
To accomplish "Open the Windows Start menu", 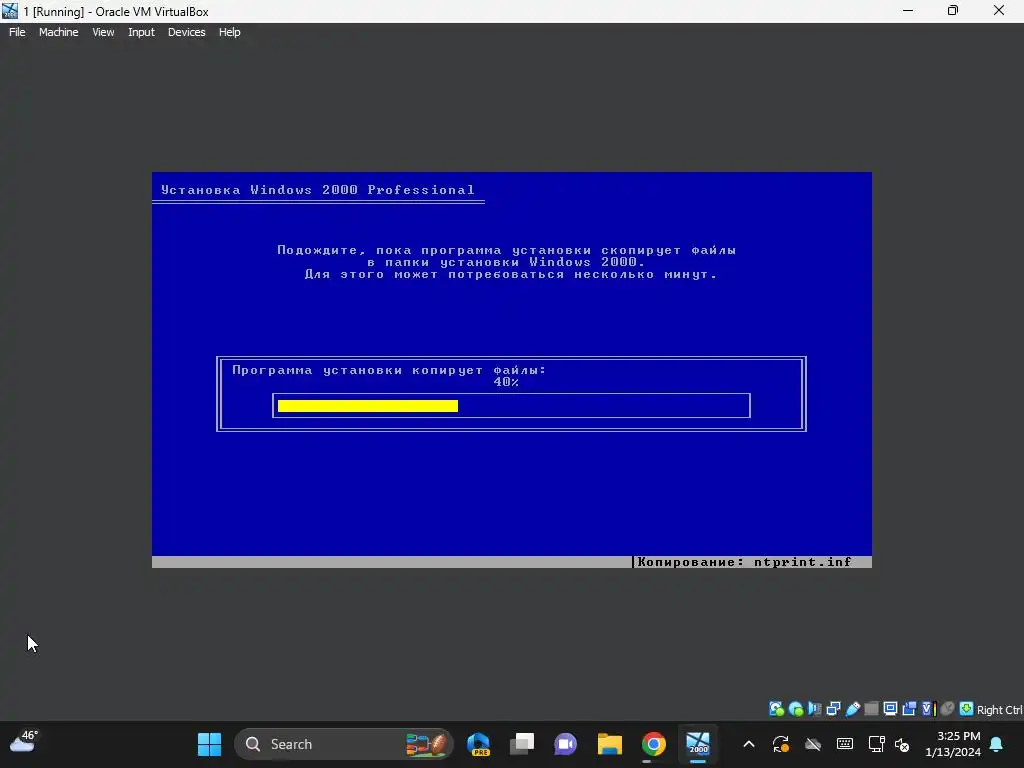I will 210,744.
